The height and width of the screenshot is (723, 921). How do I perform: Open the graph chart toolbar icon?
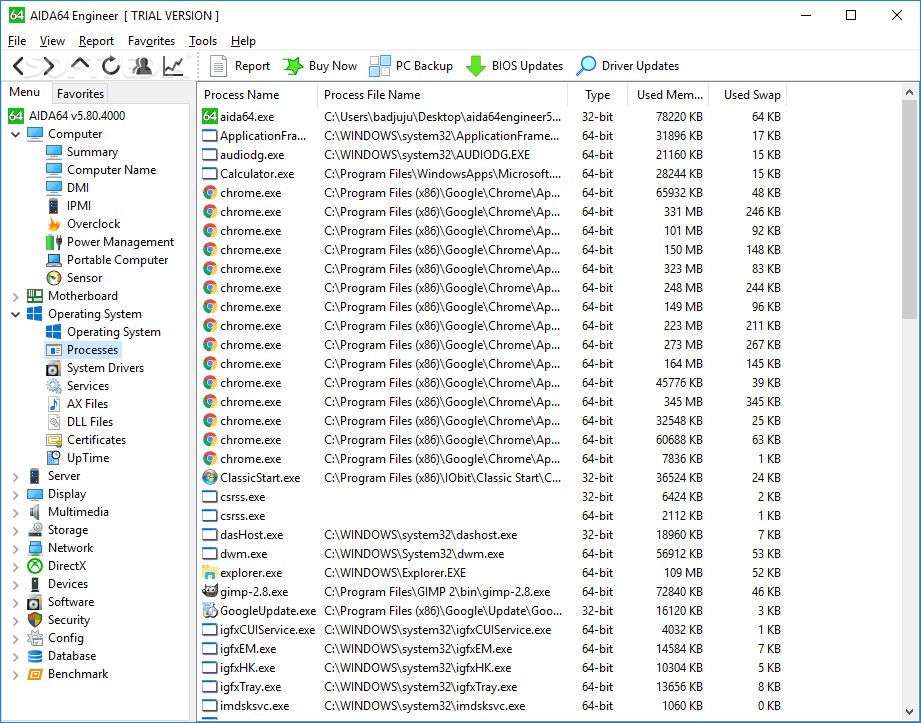(x=173, y=66)
